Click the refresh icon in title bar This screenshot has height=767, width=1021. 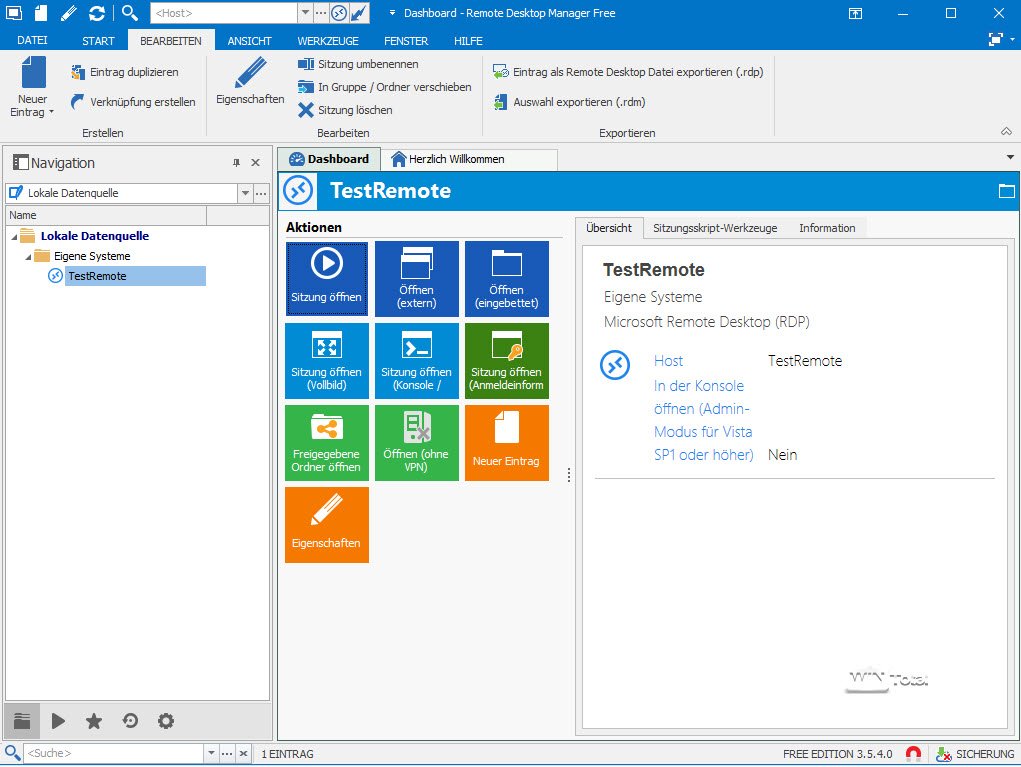[x=97, y=13]
